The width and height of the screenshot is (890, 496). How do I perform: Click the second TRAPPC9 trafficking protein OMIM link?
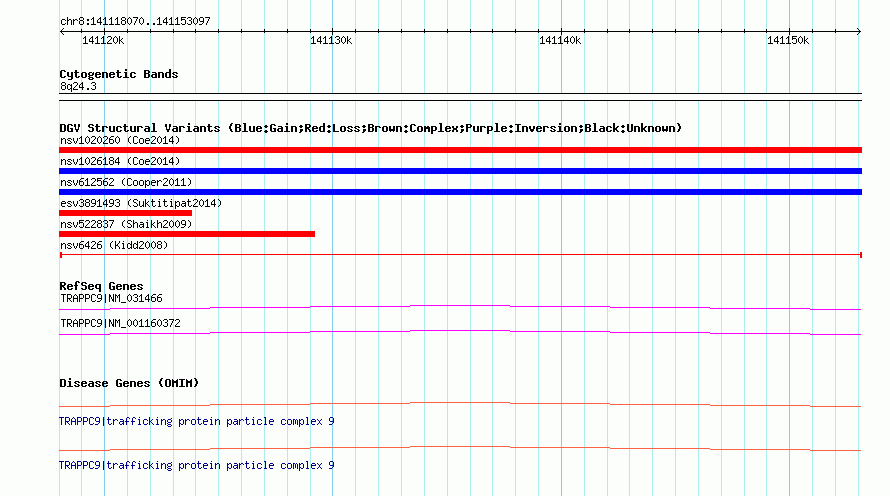[196, 465]
